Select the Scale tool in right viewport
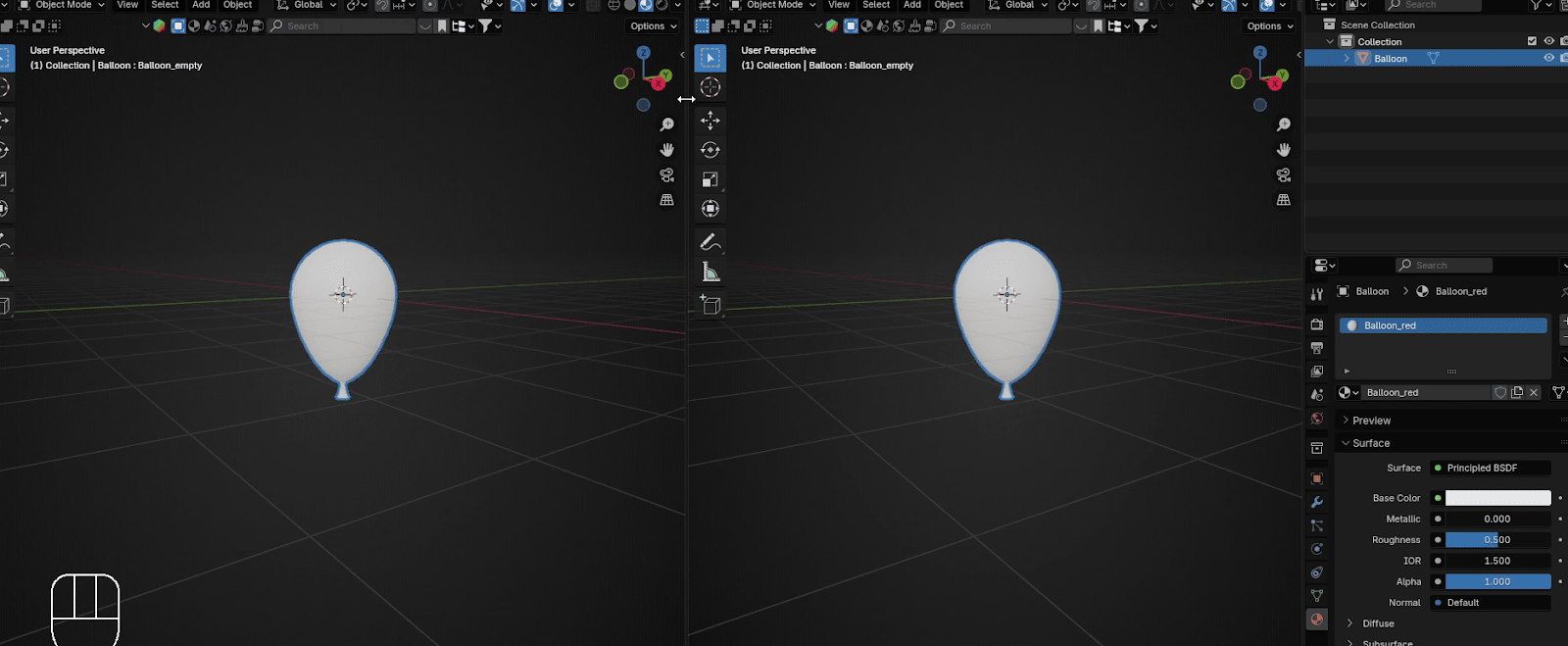The height and width of the screenshot is (646, 1568). tap(710, 179)
